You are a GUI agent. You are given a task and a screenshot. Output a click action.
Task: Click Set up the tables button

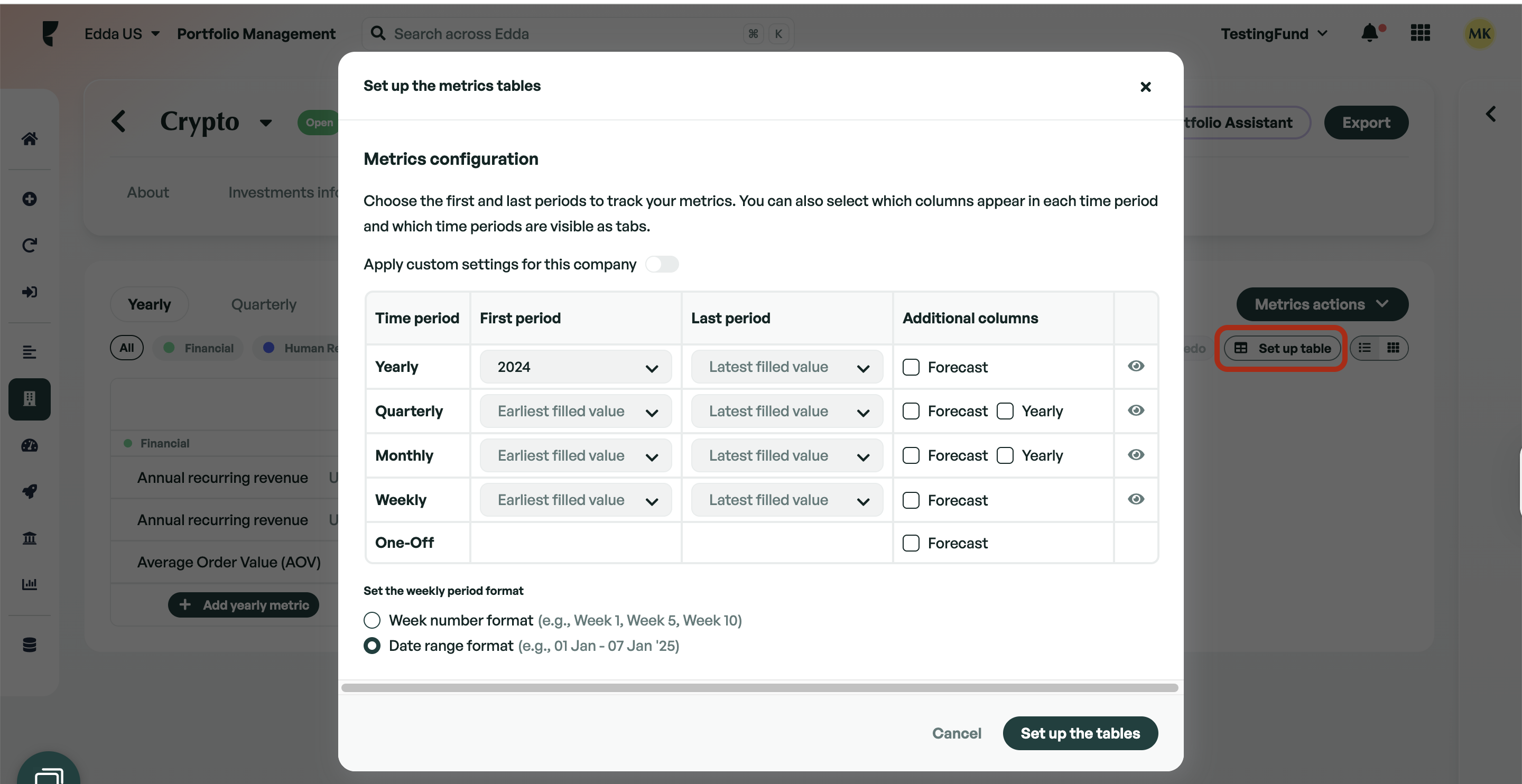coord(1080,733)
